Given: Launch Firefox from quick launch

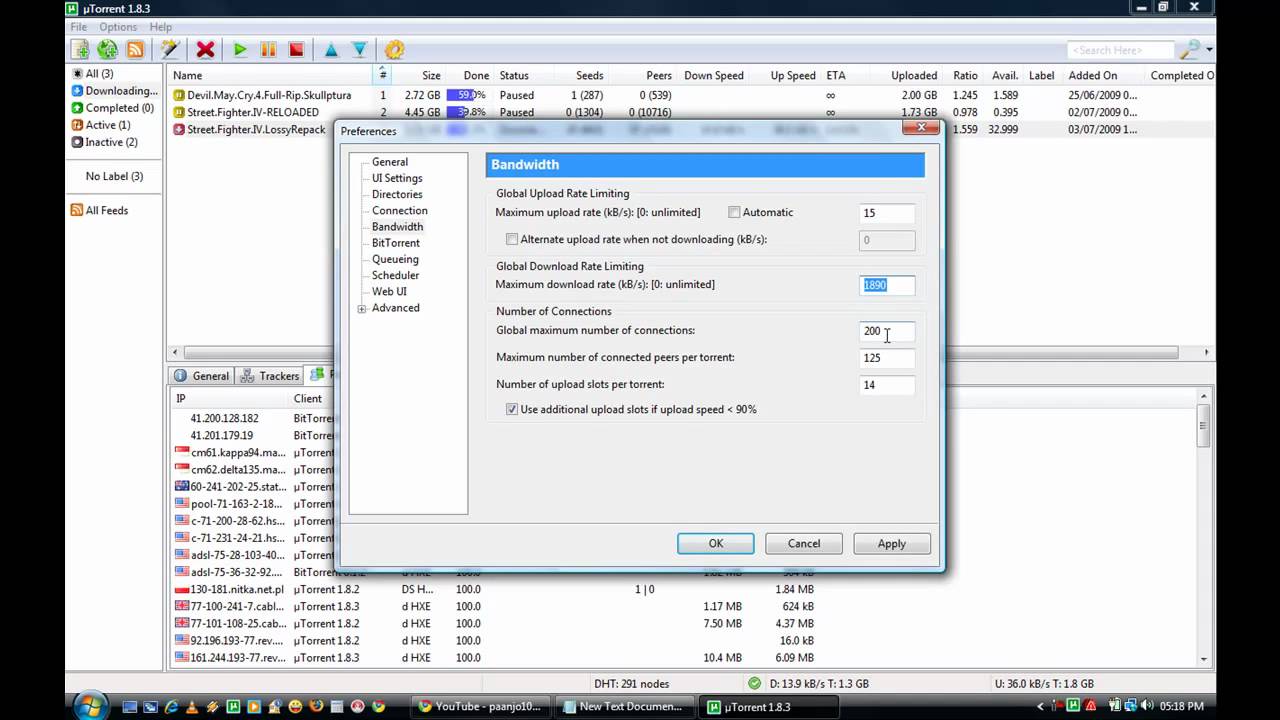Looking at the screenshot, I should [x=316, y=706].
